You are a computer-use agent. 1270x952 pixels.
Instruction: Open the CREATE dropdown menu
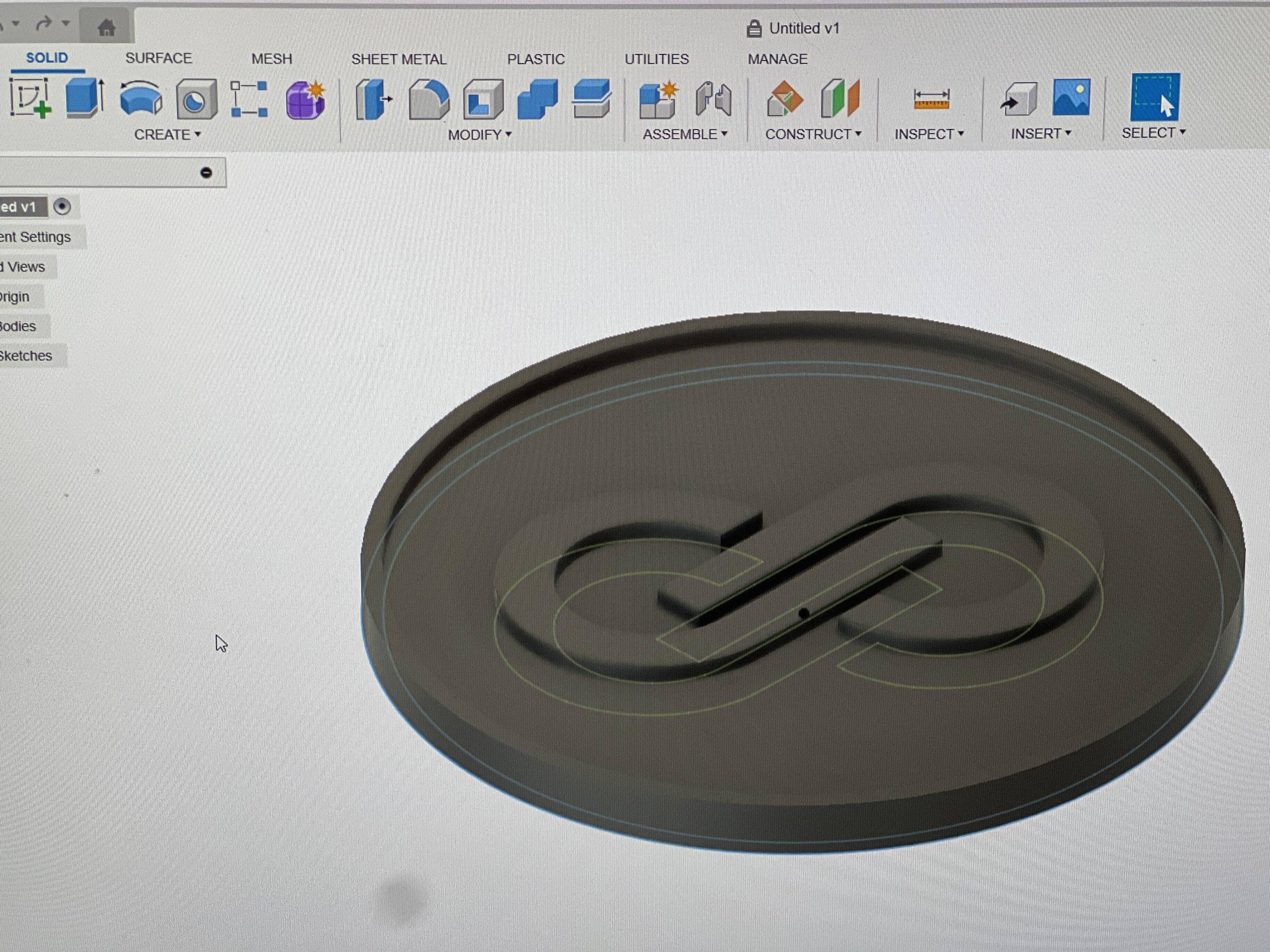pyautogui.click(x=167, y=135)
